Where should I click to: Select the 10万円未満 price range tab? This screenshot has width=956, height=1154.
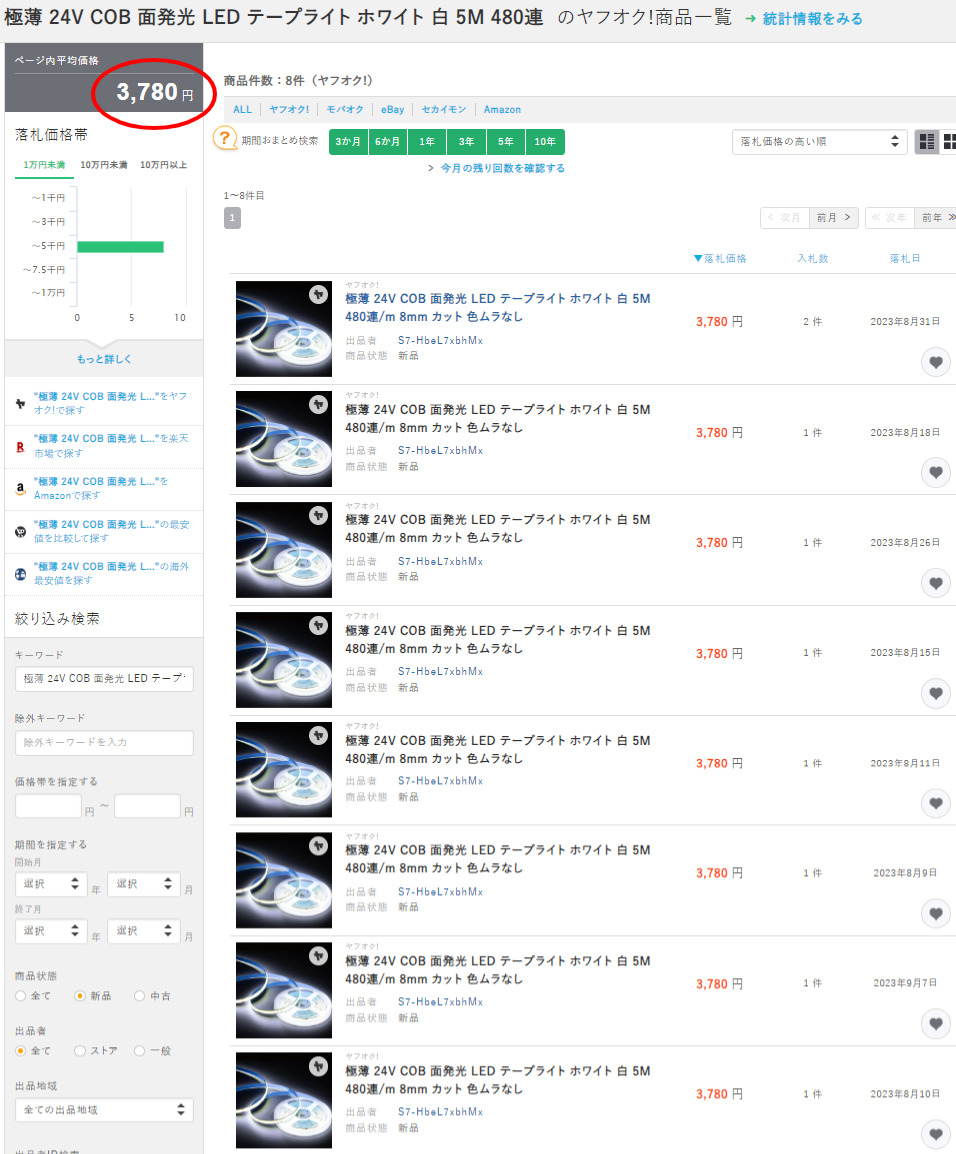tap(103, 165)
